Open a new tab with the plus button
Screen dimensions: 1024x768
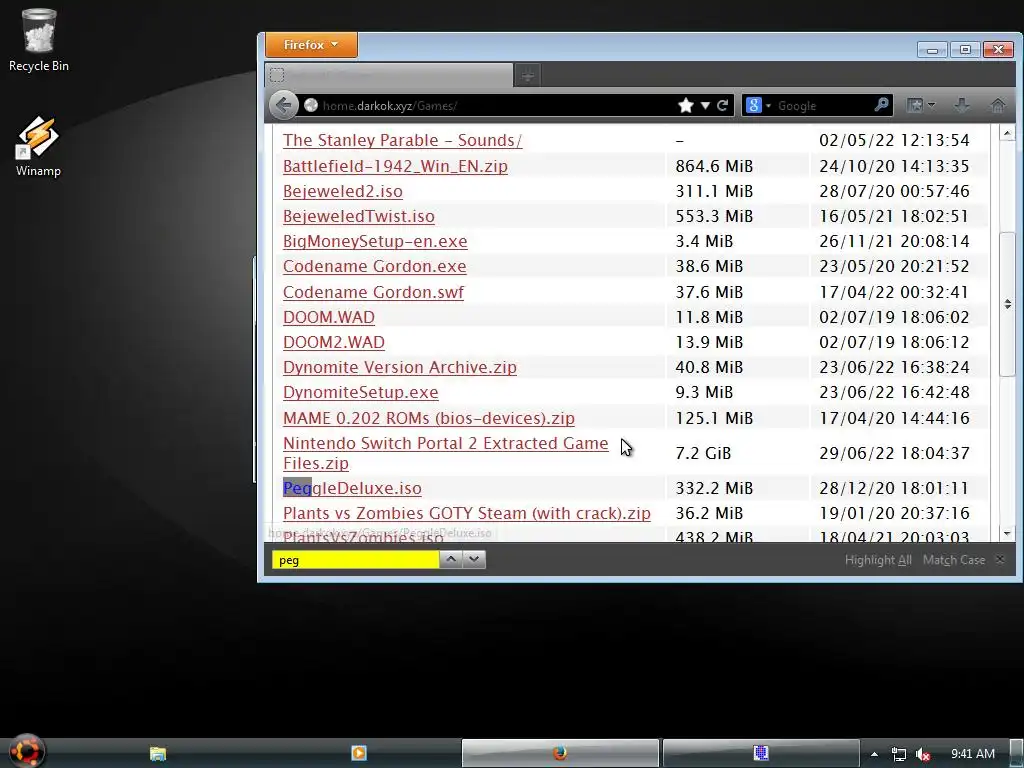(x=528, y=76)
